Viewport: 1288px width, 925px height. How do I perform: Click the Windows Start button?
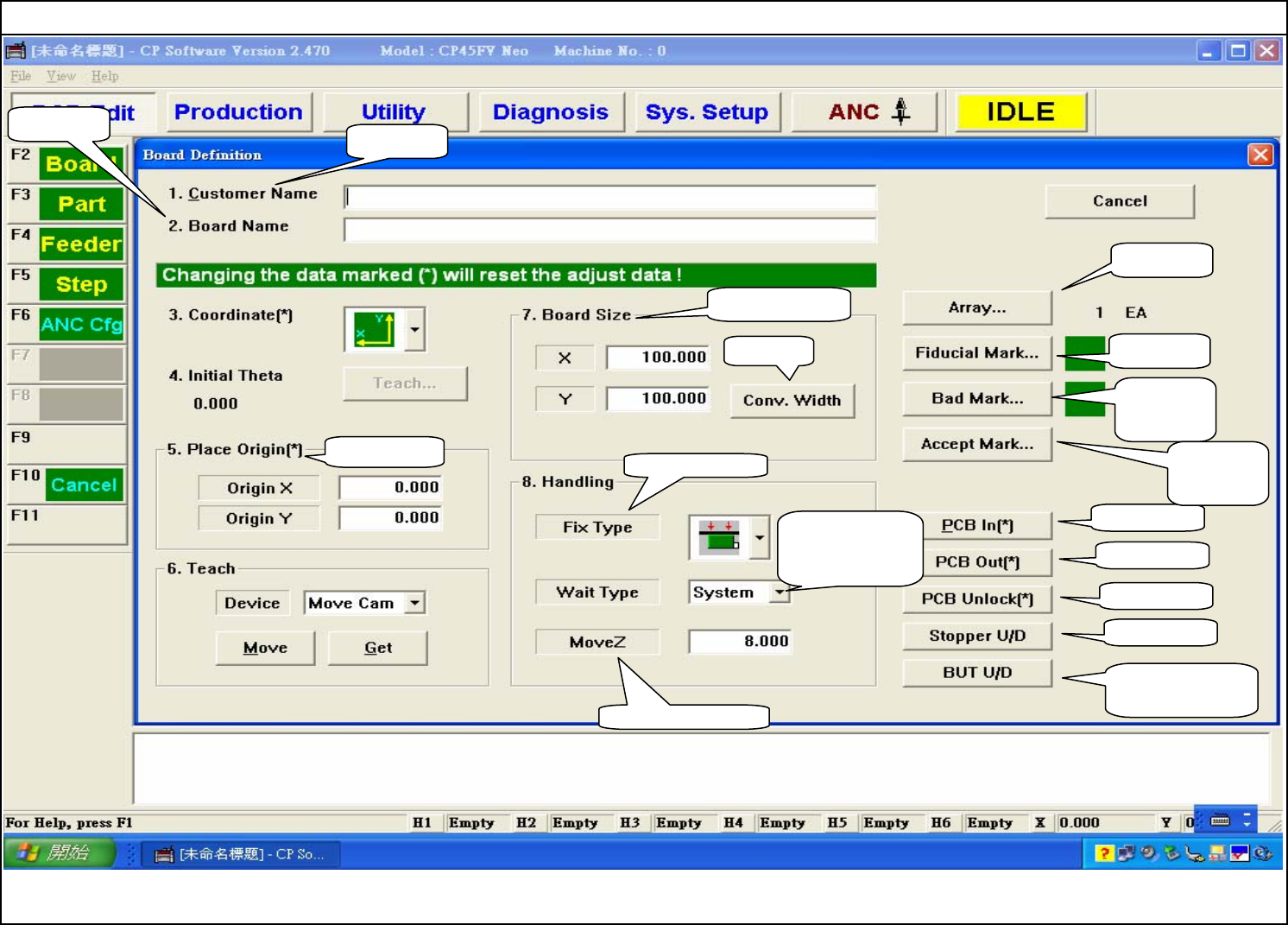(x=59, y=853)
